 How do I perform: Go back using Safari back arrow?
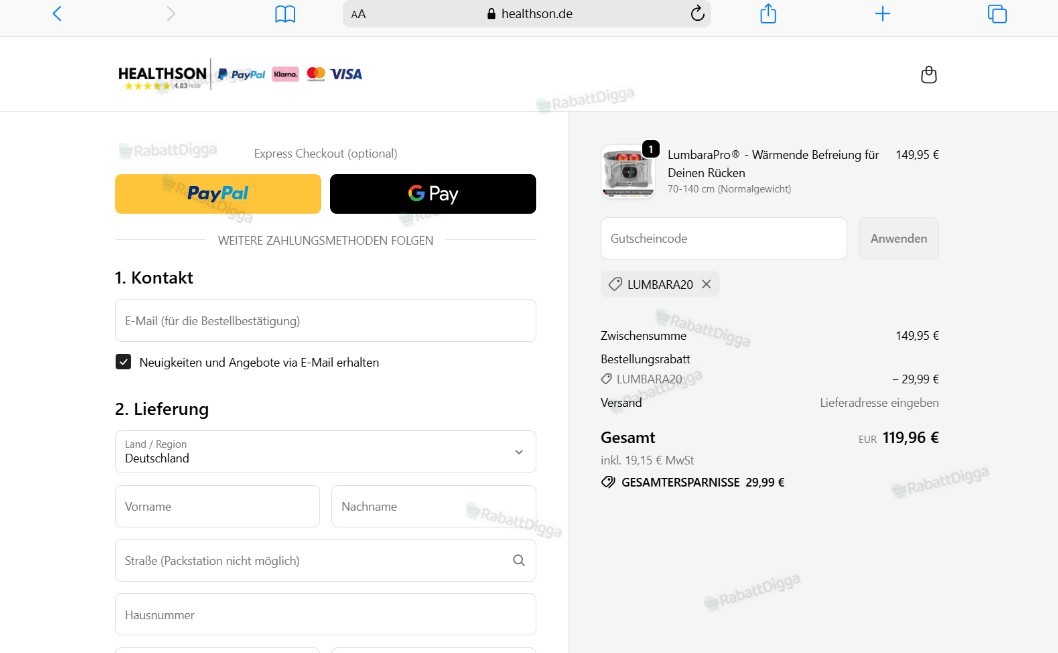[57, 13]
